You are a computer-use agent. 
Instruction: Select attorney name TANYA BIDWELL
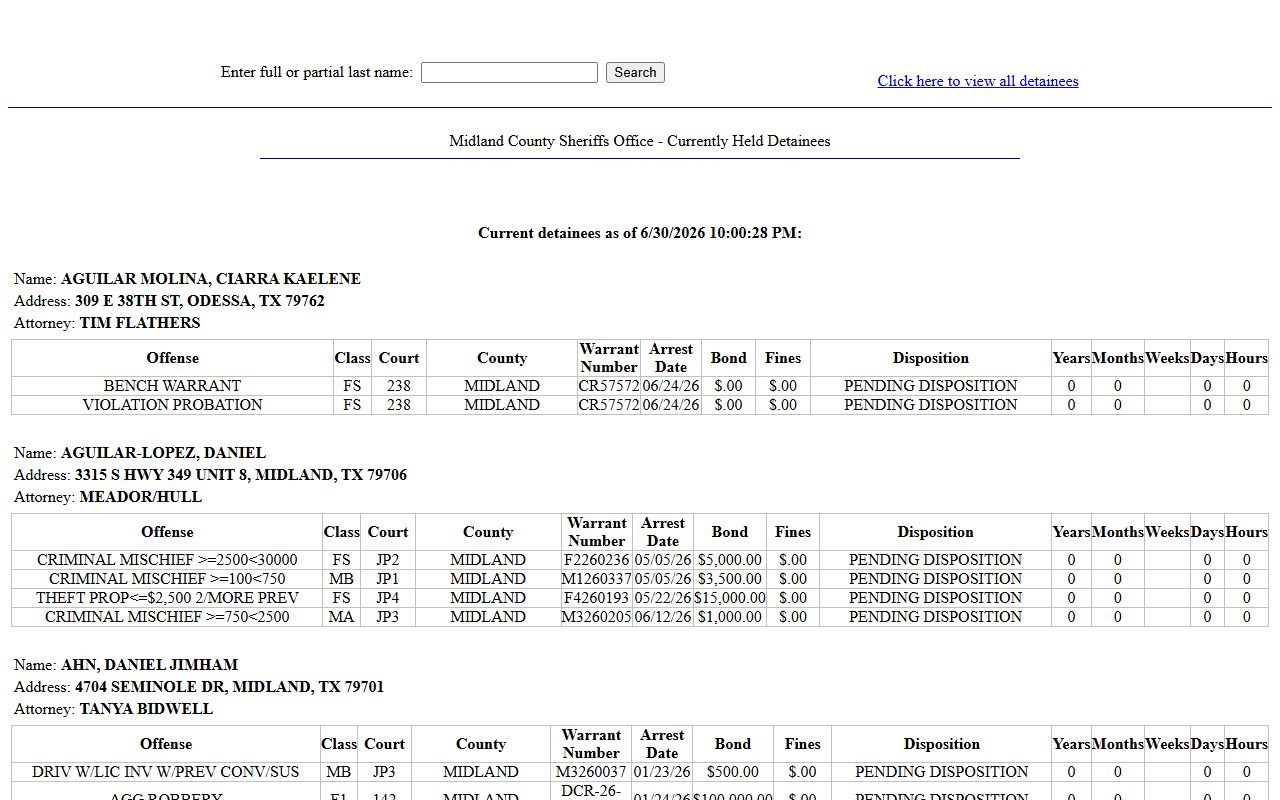pos(146,709)
